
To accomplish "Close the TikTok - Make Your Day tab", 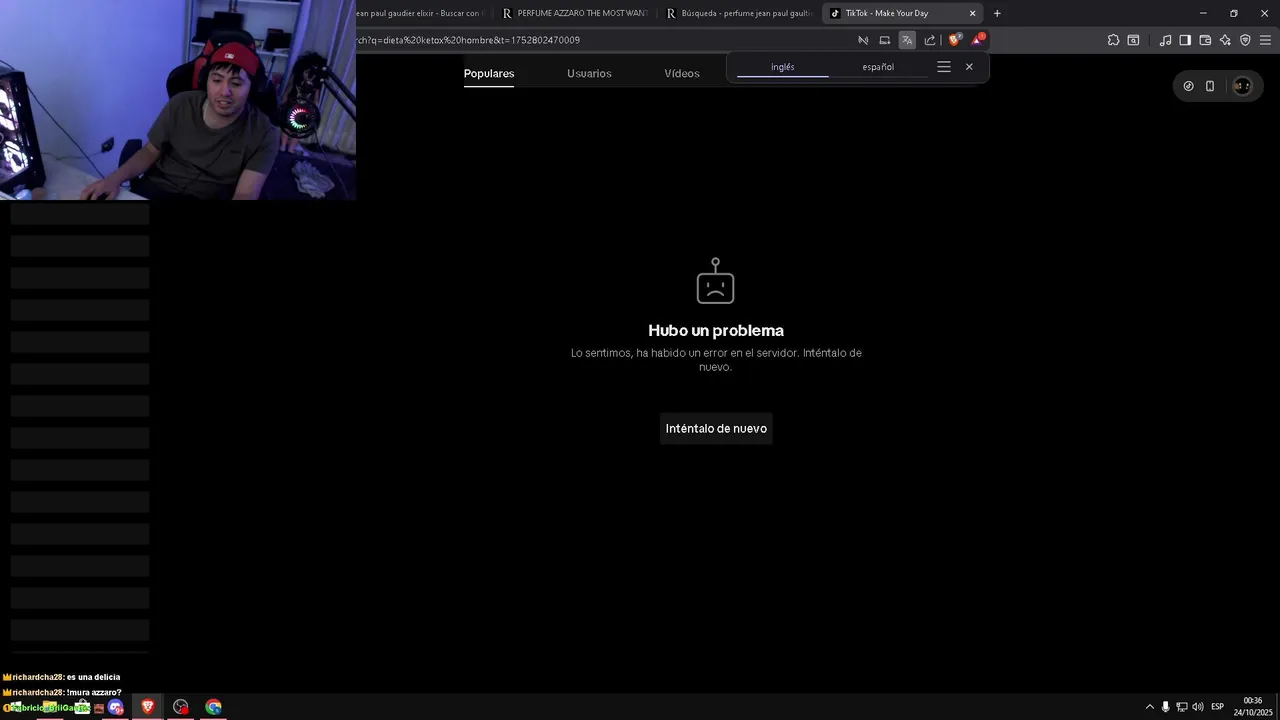I will (x=972, y=13).
